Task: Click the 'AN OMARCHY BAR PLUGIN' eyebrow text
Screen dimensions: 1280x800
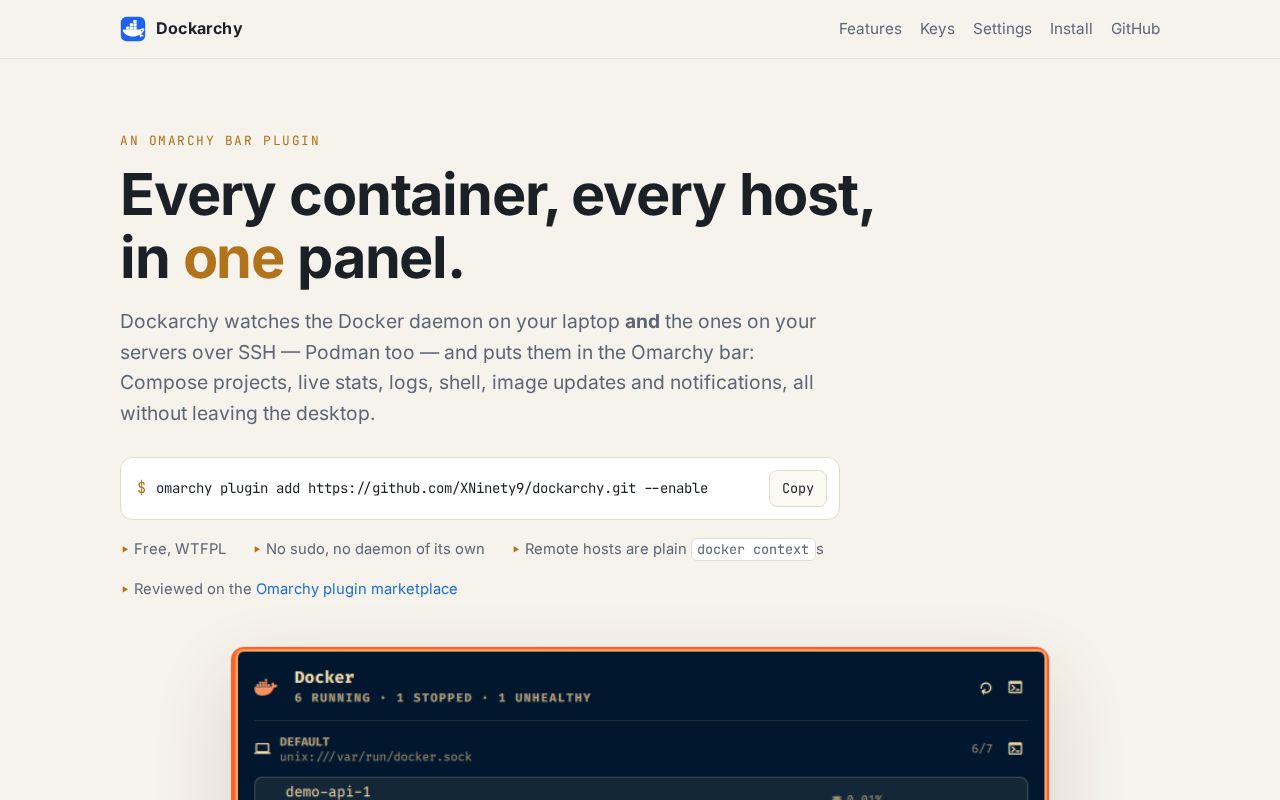Action: (220, 141)
